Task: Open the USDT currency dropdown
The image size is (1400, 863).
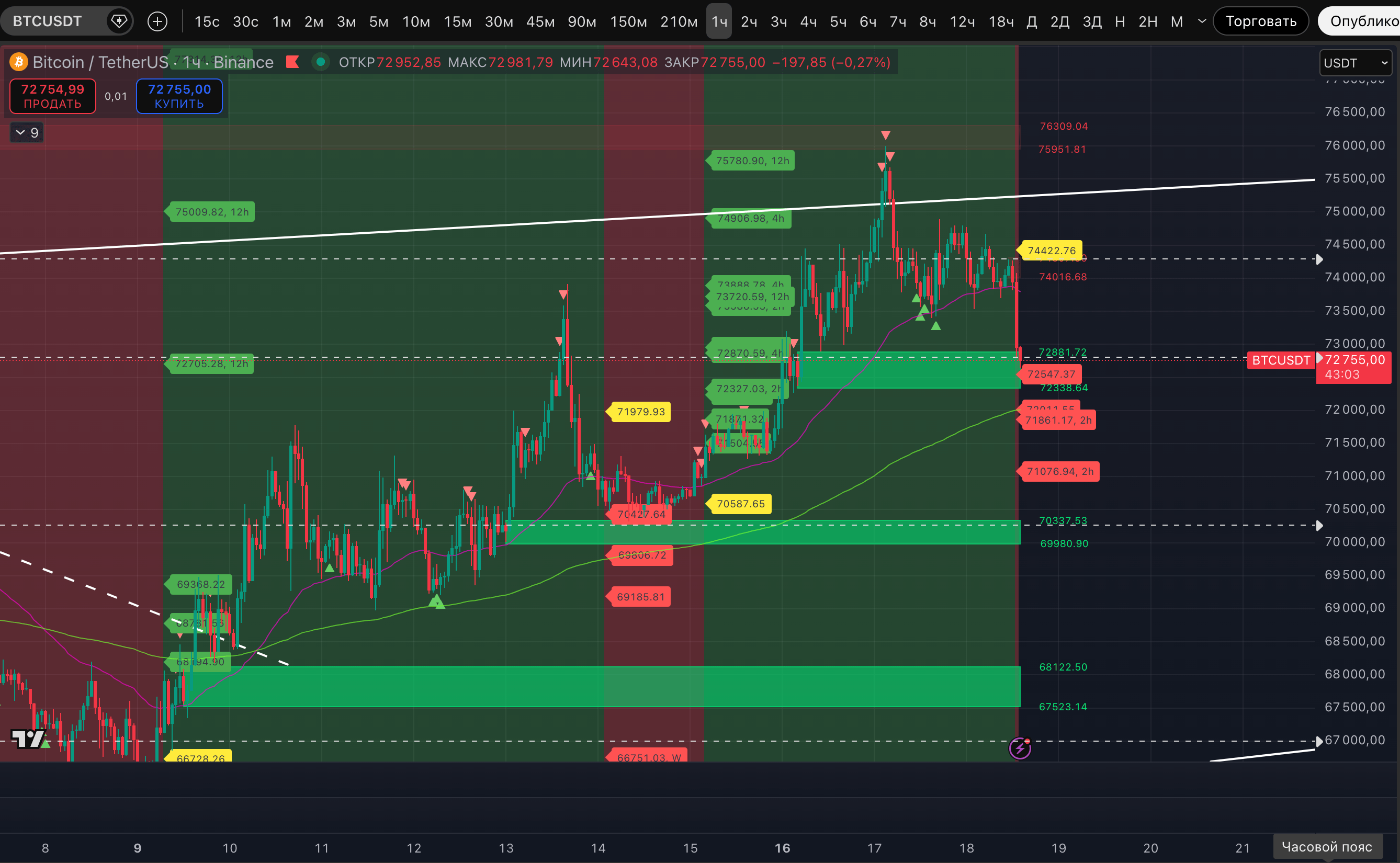Action: (1355, 63)
